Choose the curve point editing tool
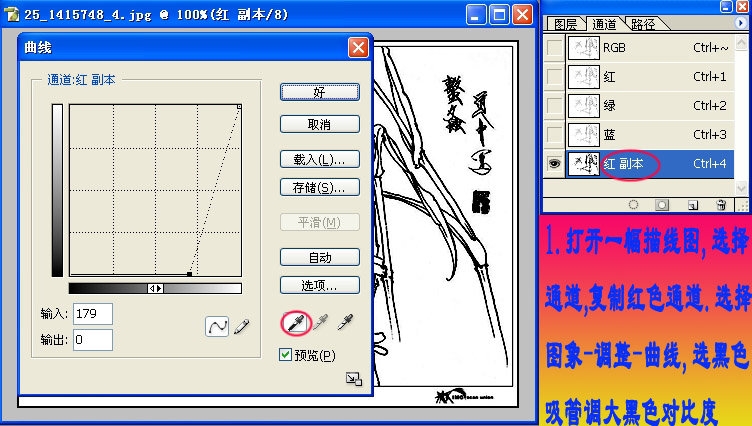The height and width of the screenshot is (426, 752). tap(217, 327)
